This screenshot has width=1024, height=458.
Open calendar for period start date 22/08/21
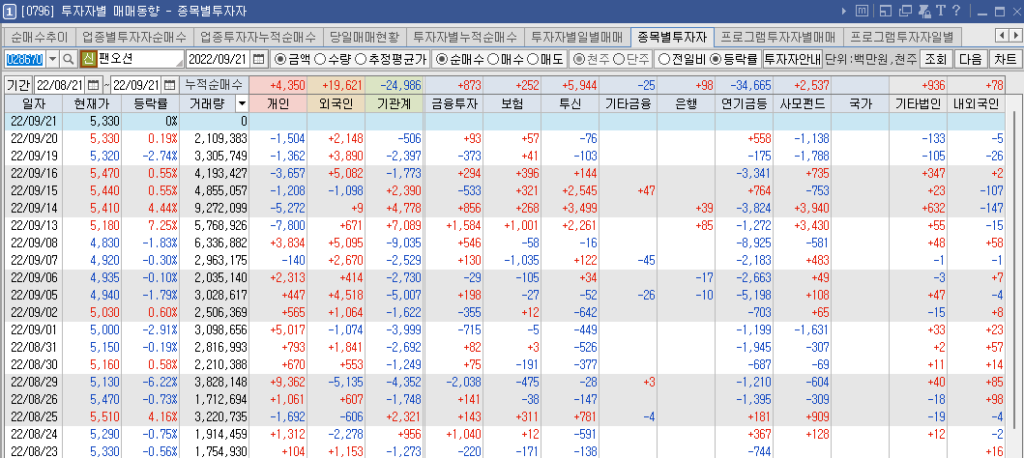[94, 83]
